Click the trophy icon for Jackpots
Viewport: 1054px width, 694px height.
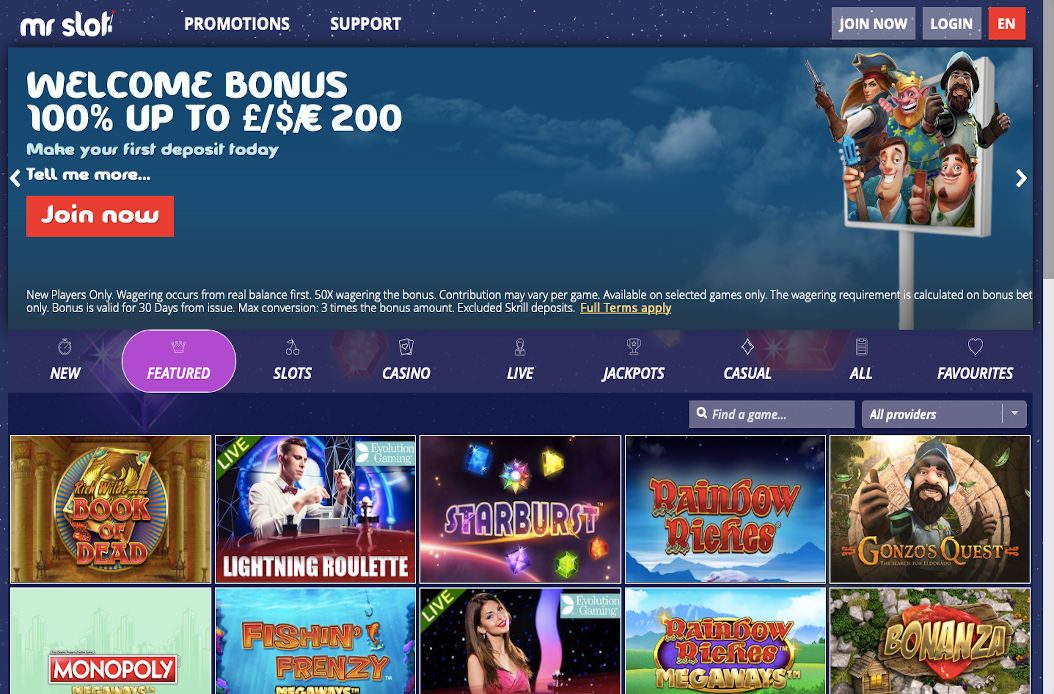pyautogui.click(x=633, y=346)
